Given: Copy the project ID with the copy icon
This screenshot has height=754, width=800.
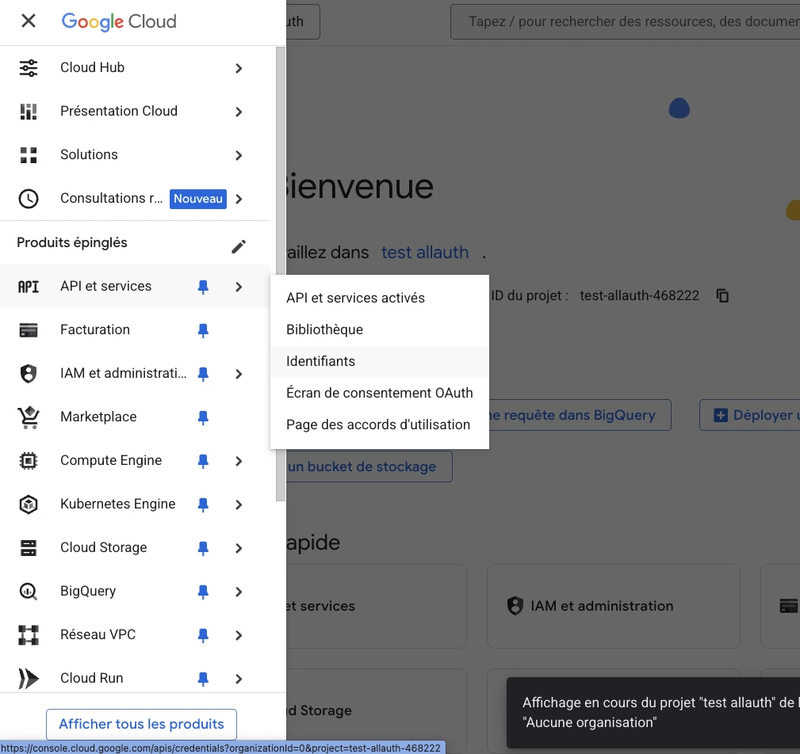Looking at the screenshot, I should click(722, 295).
